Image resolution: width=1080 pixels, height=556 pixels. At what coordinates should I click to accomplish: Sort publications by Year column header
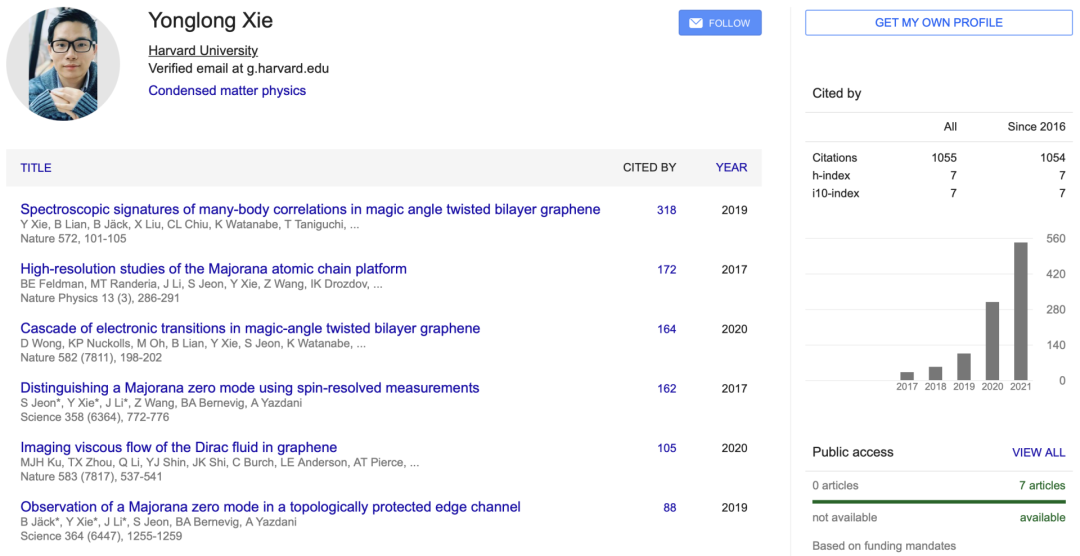coord(731,168)
